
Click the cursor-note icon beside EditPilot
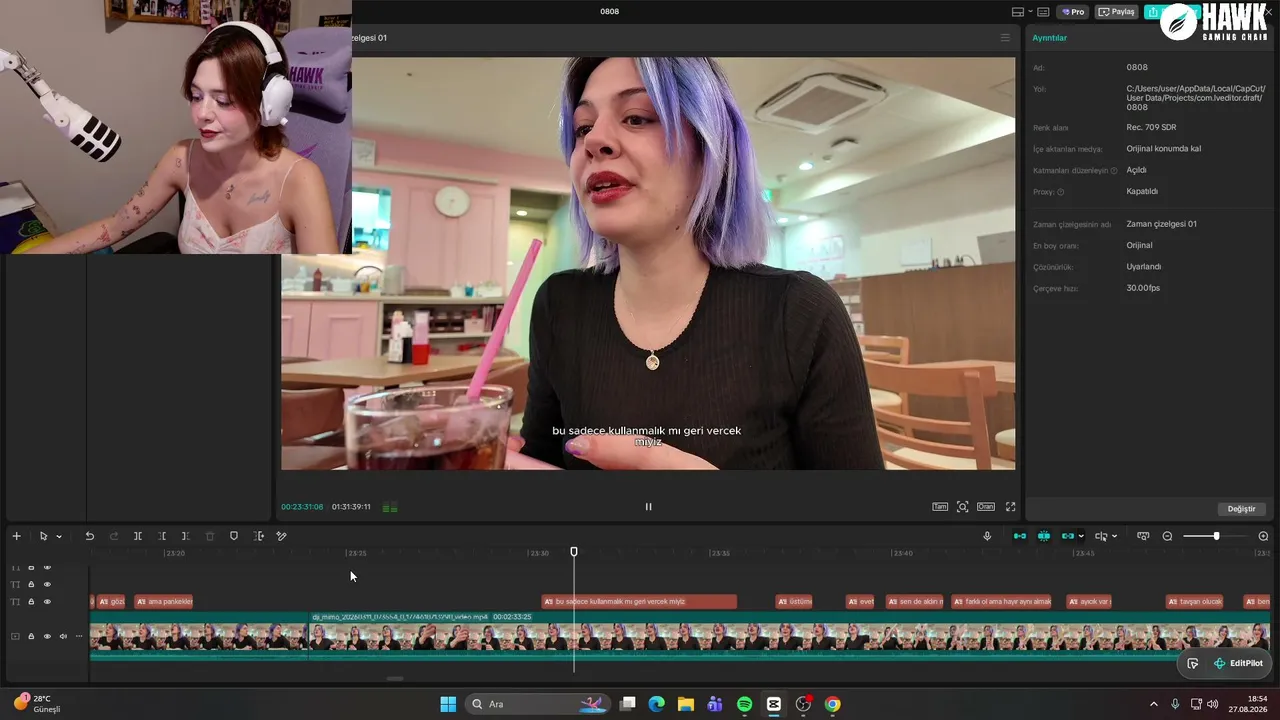coord(1193,663)
